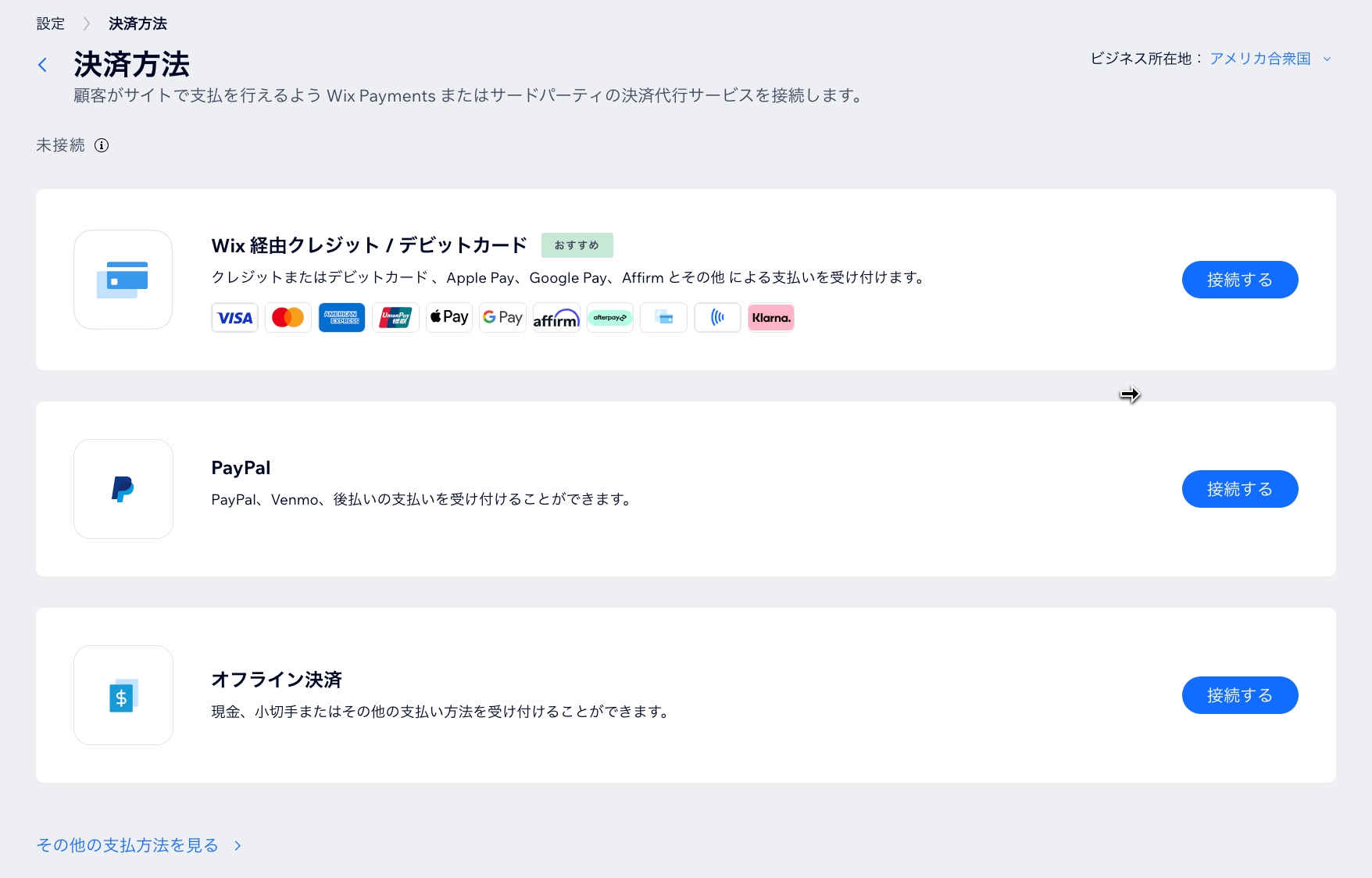The width and height of the screenshot is (1372, 878).
Task: Click the Google Pay logo
Action: [x=502, y=318]
